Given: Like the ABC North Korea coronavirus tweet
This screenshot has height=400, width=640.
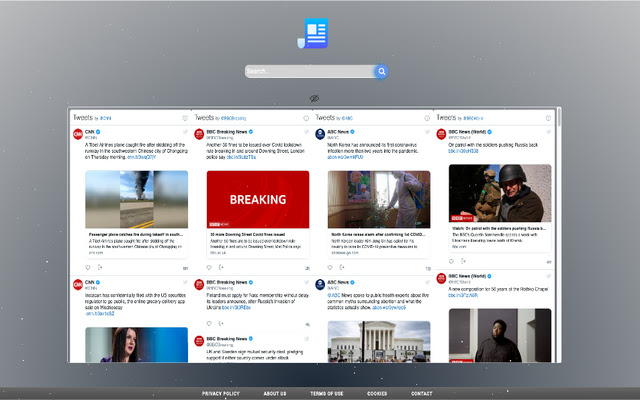Looking at the screenshot, I should (330, 267).
